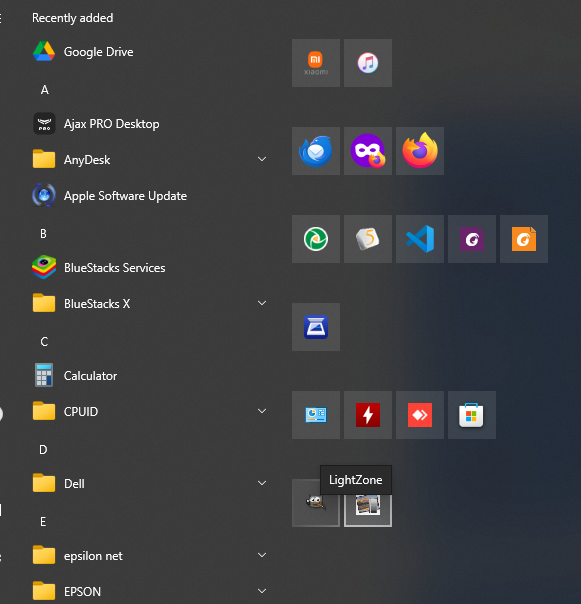Launch the Microsoft Store tile
581x604 pixels.
pos(472,415)
